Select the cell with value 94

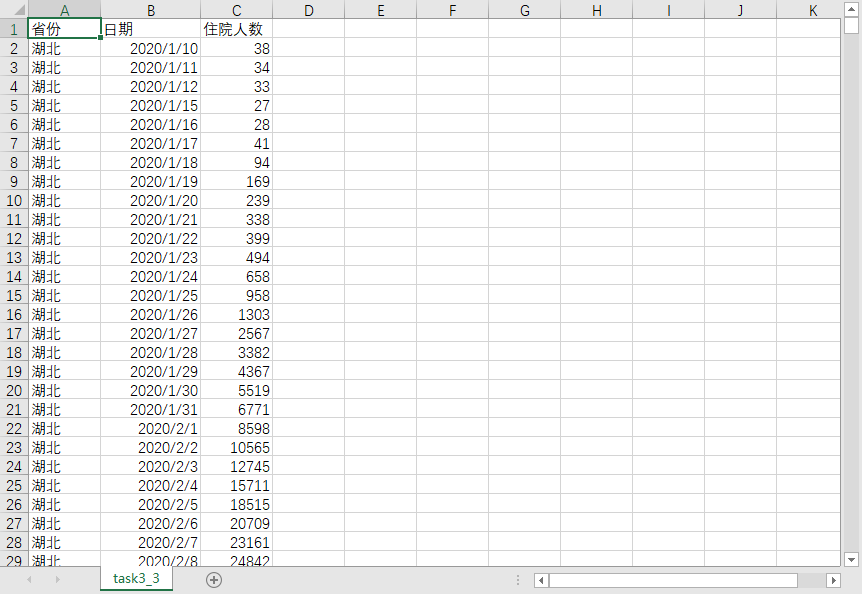point(236,162)
